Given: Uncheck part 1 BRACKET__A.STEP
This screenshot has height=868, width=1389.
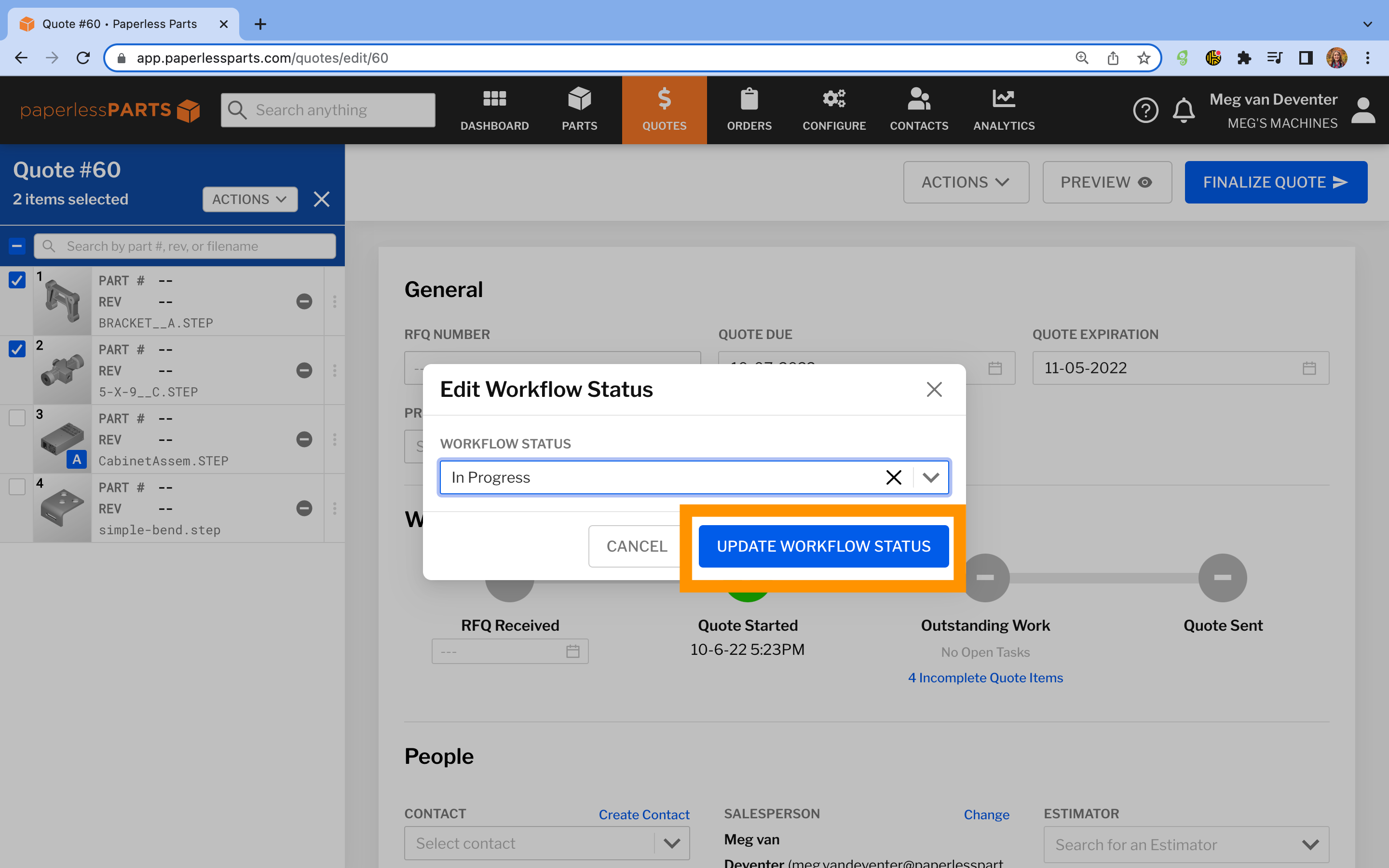Looking at the screenshot, I should tap(17, 280).
